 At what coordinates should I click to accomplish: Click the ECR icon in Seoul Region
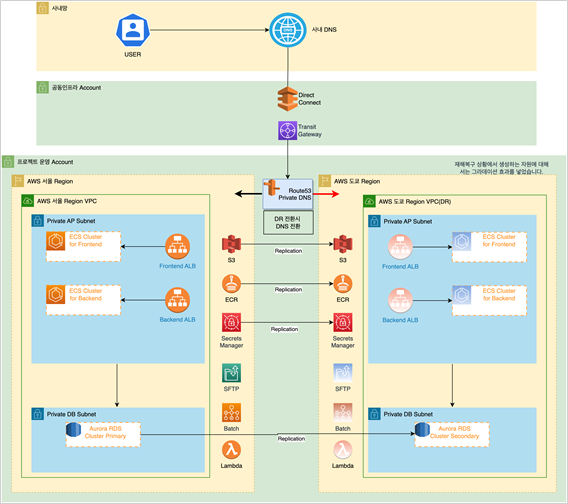coord(231,284)
